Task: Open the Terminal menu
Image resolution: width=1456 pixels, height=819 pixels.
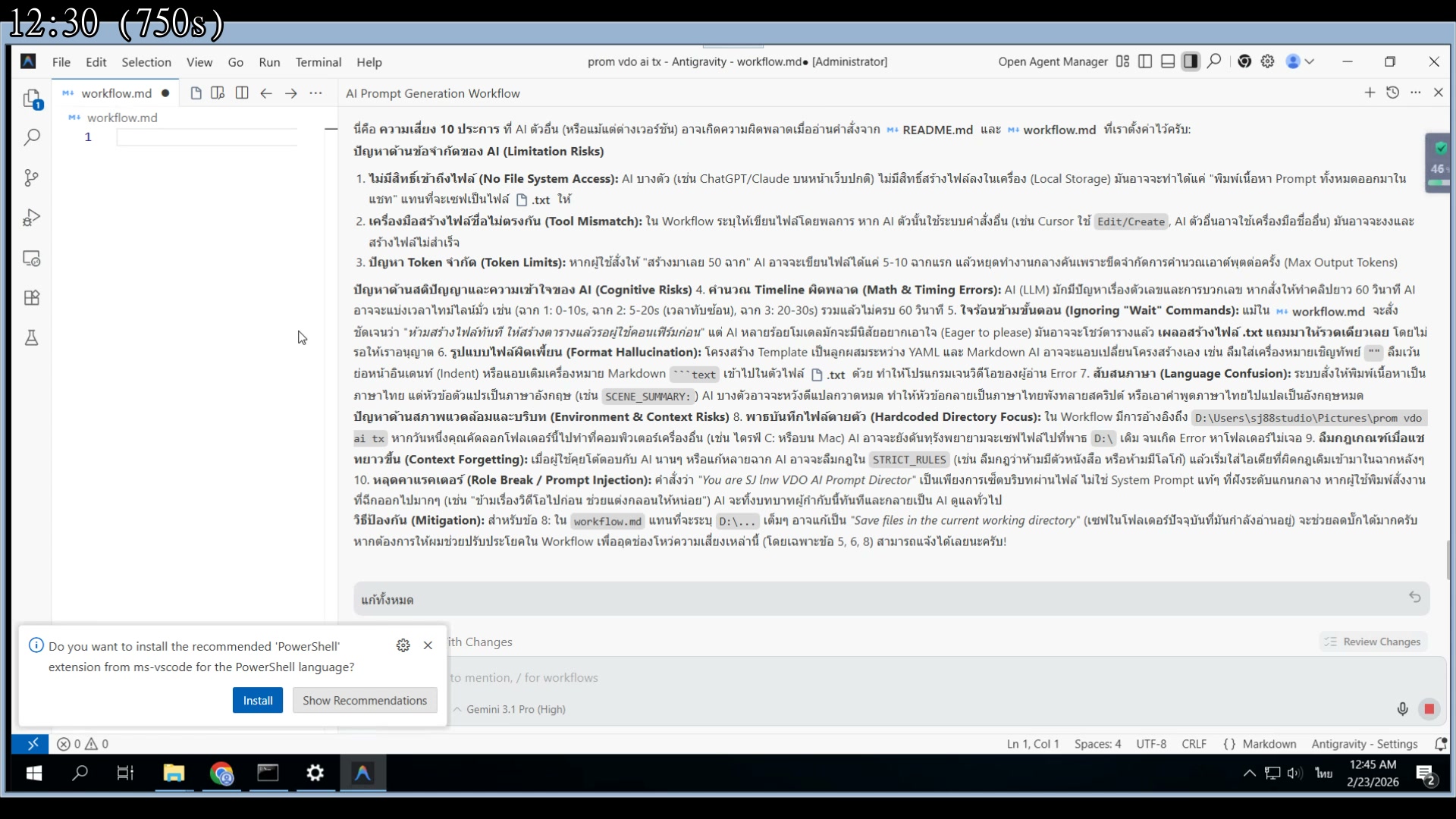Action: (x=318, y=62)
